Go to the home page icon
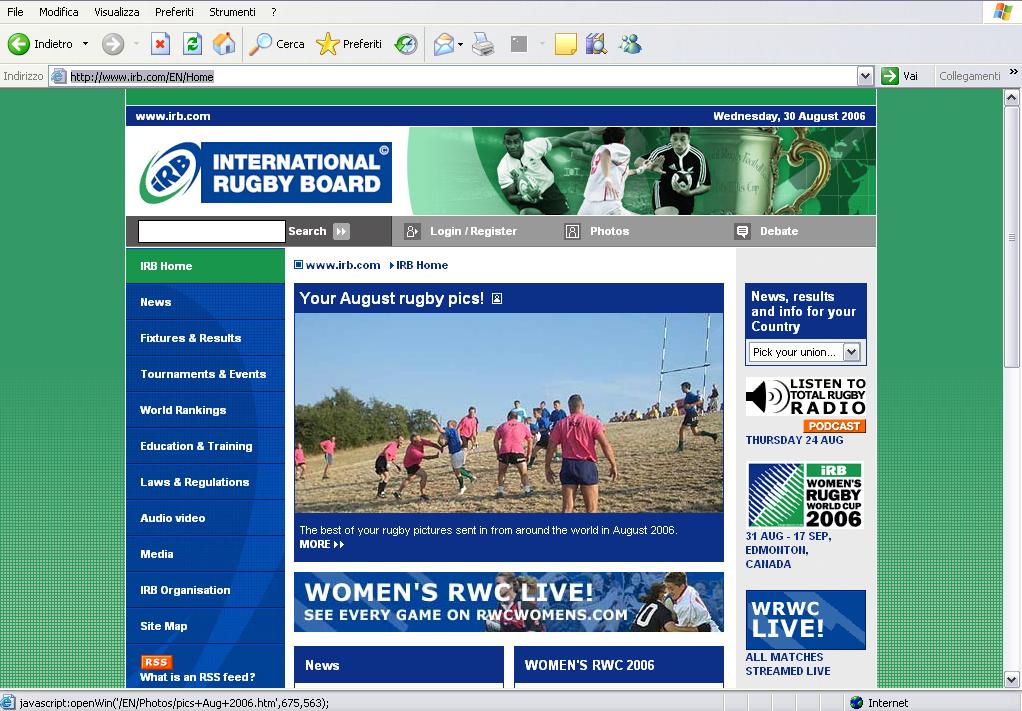The height and width of the screenshot is (711, 1022). pyautogui.click(x=224, y=44)
